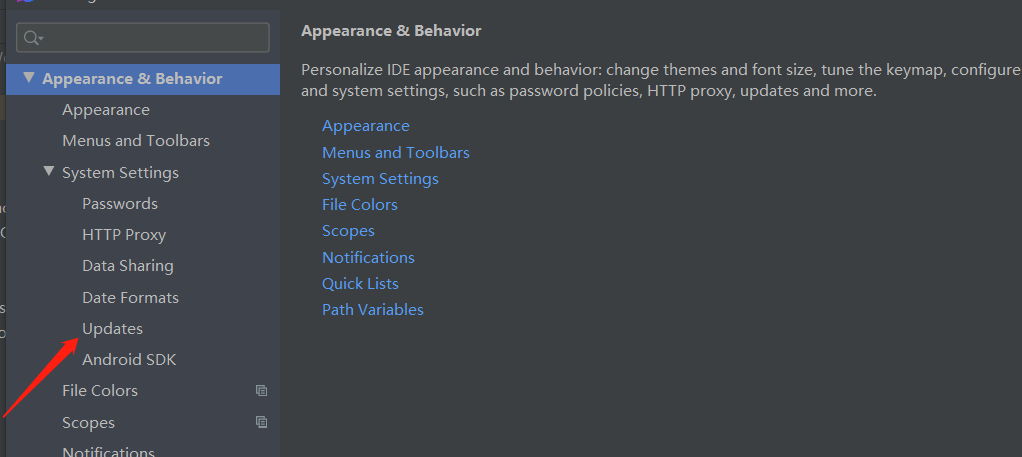Select Menus and Toolbars in sidebar
Image resolution: width=1022 pixels, height=457 pixels.
tap(136, 141)
